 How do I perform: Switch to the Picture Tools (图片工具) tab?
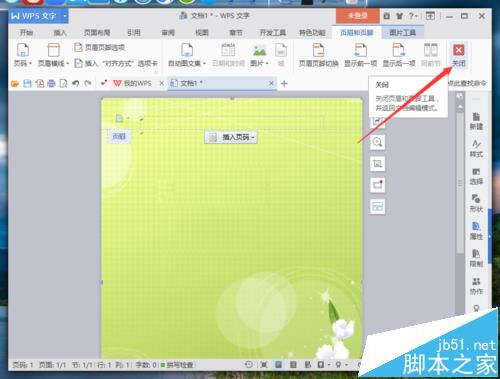pos(403,33)
